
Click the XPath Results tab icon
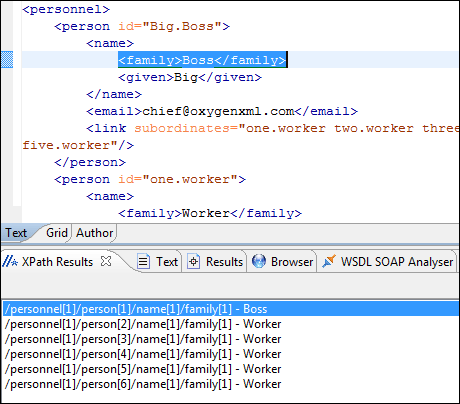pyautogui.click(x=10, y=262)
